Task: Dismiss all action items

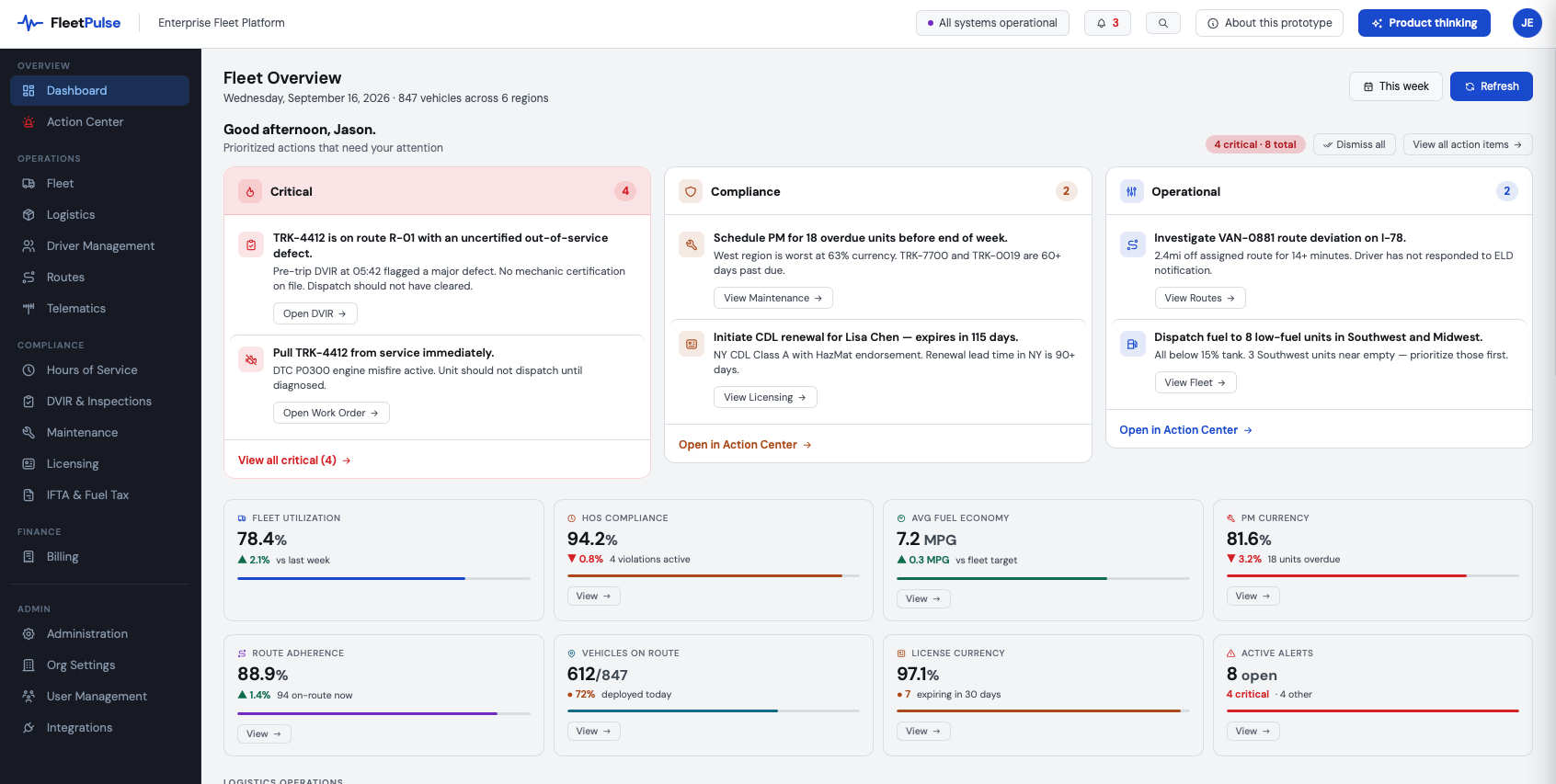Action: (x=1354, y=144)
